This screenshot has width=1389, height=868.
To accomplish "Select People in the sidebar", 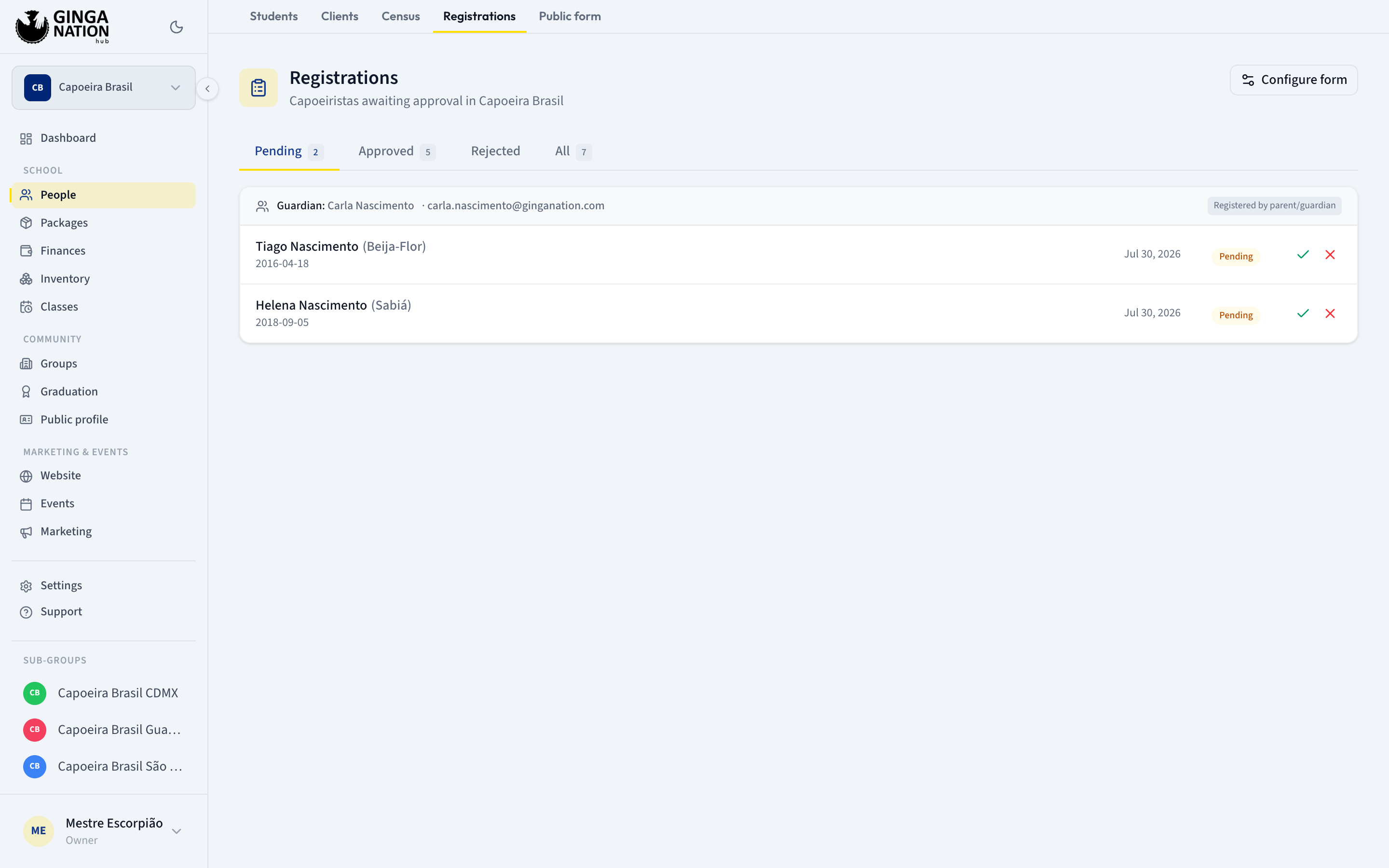I will click(x=103, y=195).
